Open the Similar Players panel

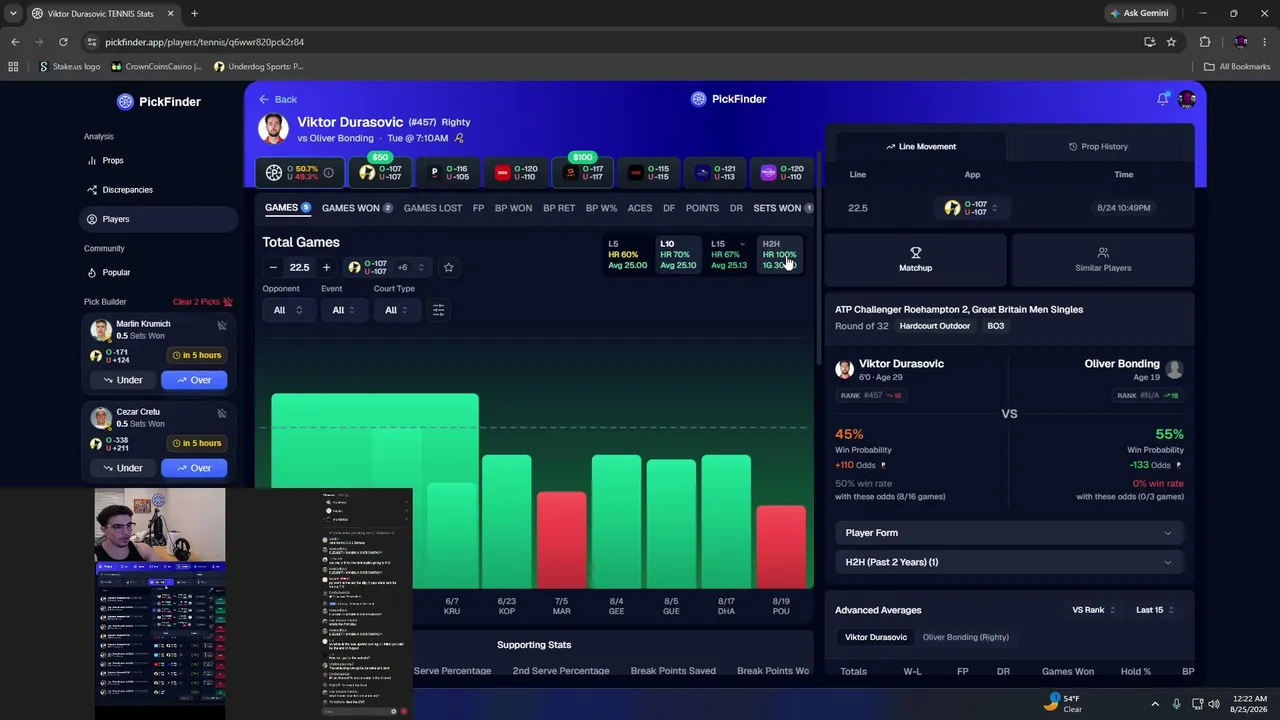[x=1103, y=259]
